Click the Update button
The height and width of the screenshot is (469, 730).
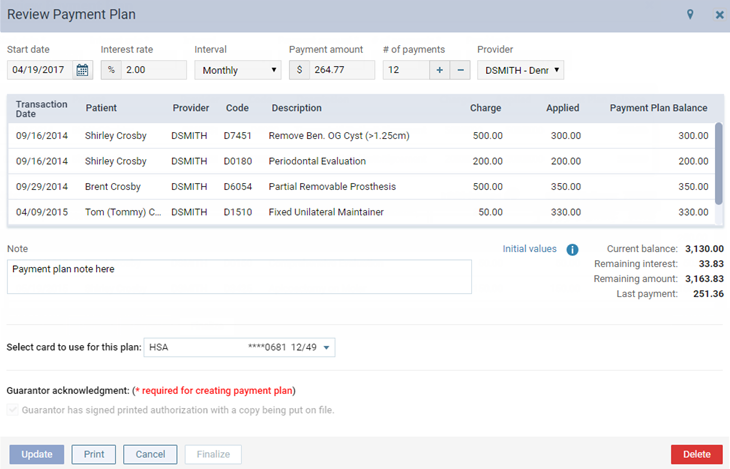click(37, 454)
